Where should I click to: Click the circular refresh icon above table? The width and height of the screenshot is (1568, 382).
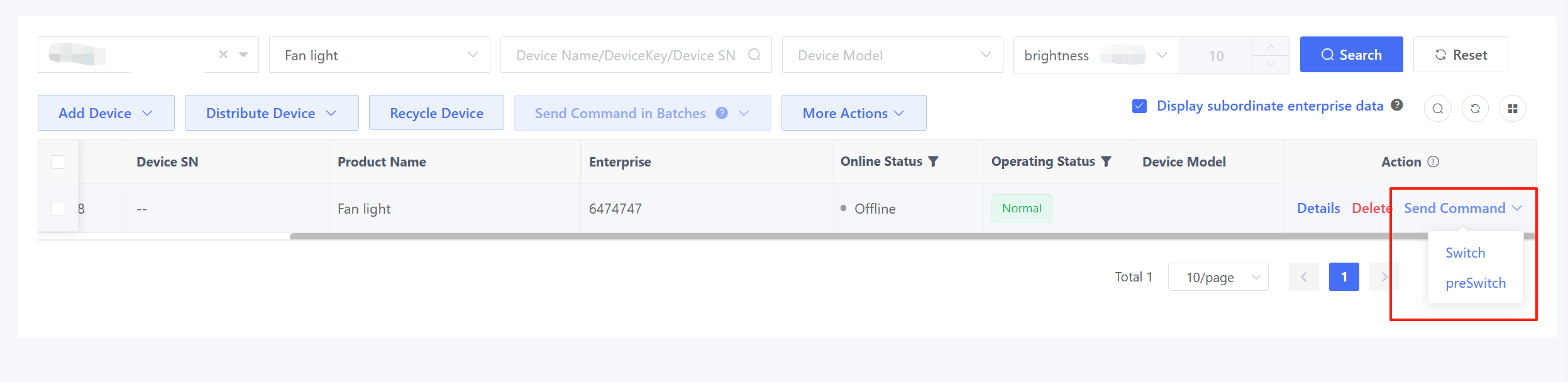coord(1475,109)
